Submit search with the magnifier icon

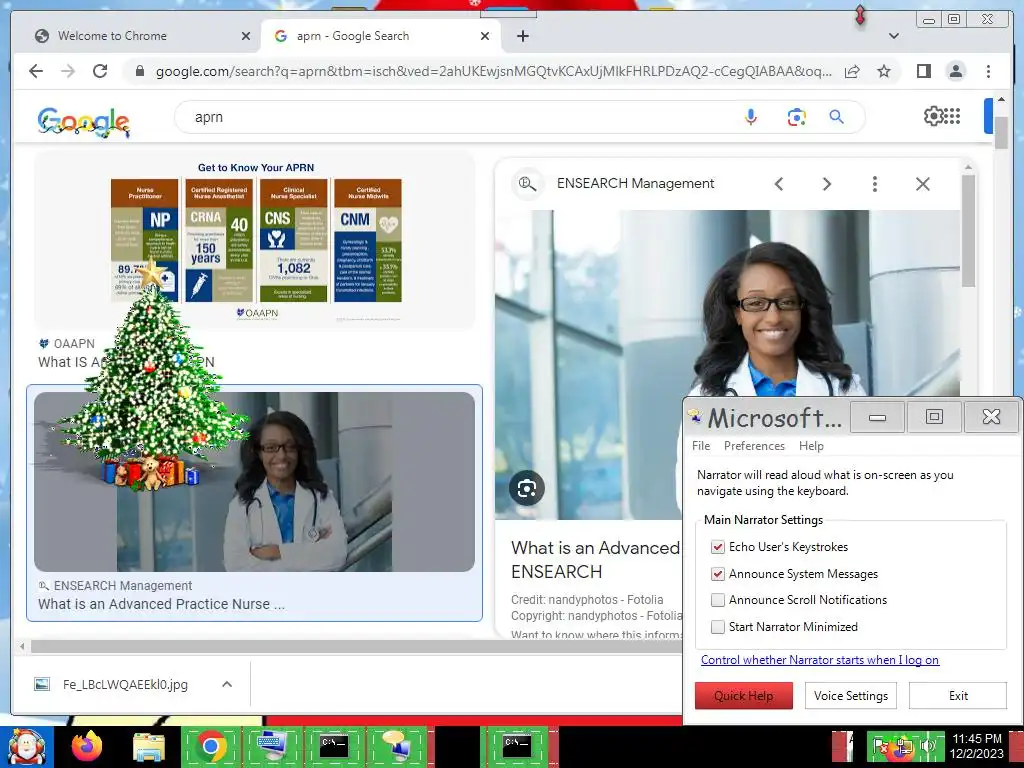[837, 118]
